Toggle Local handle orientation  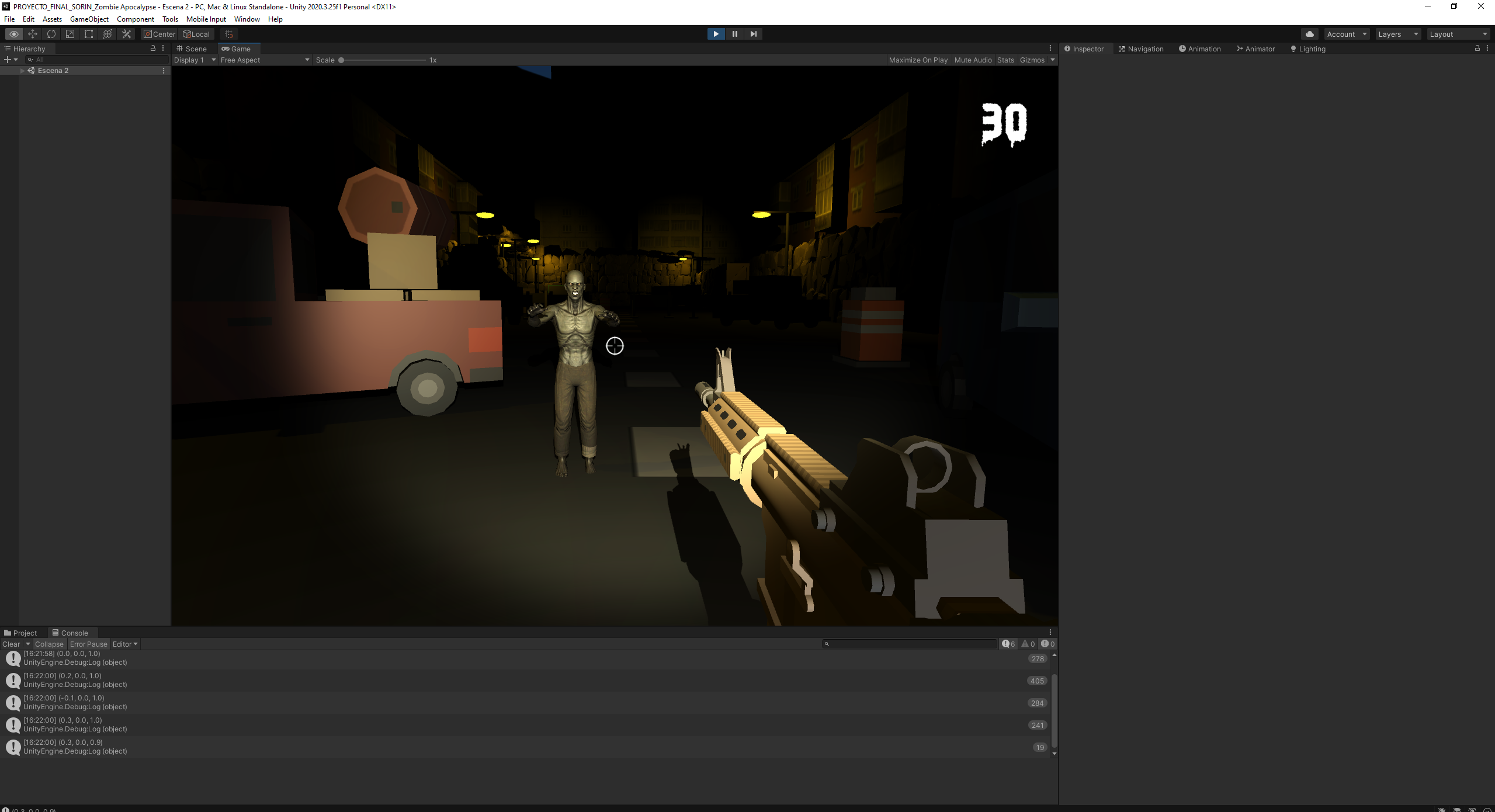(x=196, y=34)
